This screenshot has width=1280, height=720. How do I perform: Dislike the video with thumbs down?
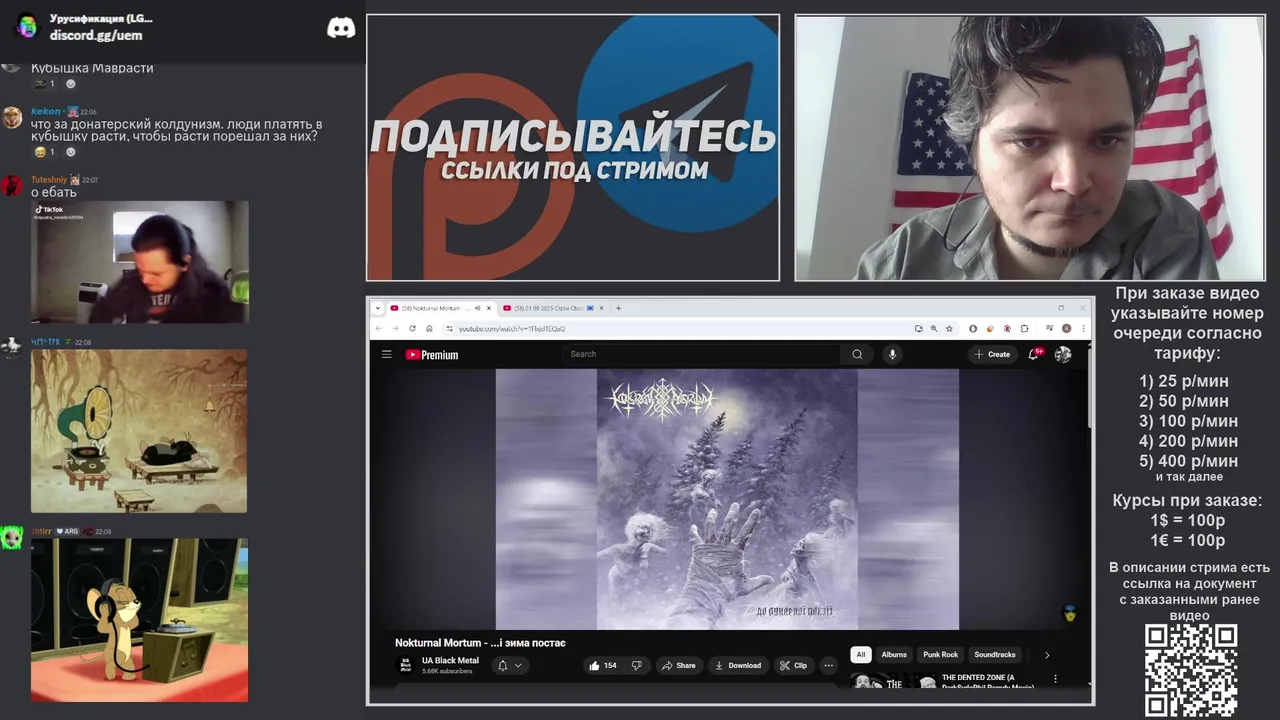637,666
